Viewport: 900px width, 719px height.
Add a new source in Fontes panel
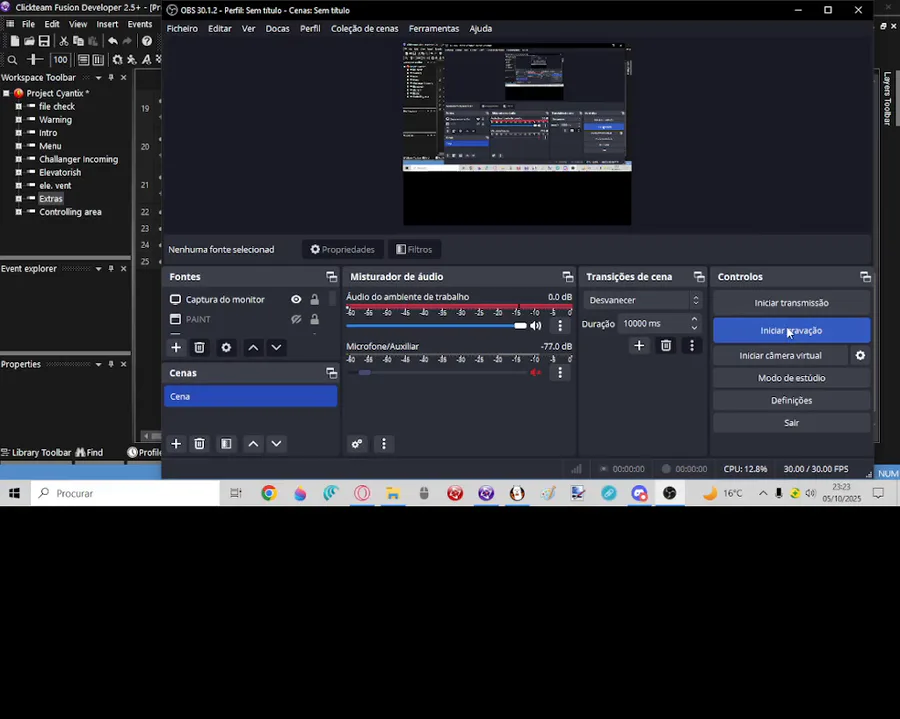pos(176,347)
